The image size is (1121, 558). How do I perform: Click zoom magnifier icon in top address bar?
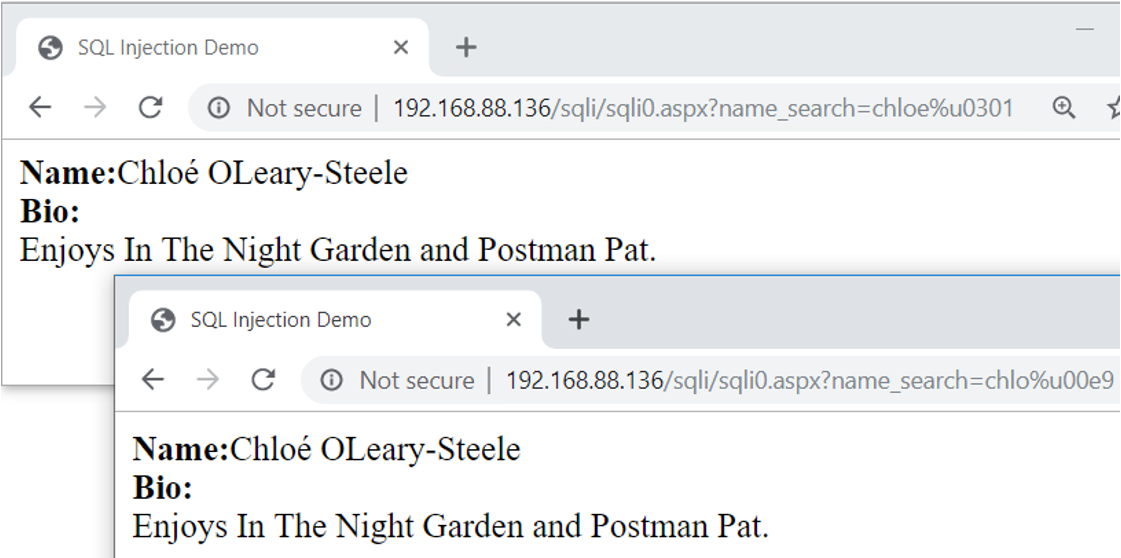pos(1064,108)
